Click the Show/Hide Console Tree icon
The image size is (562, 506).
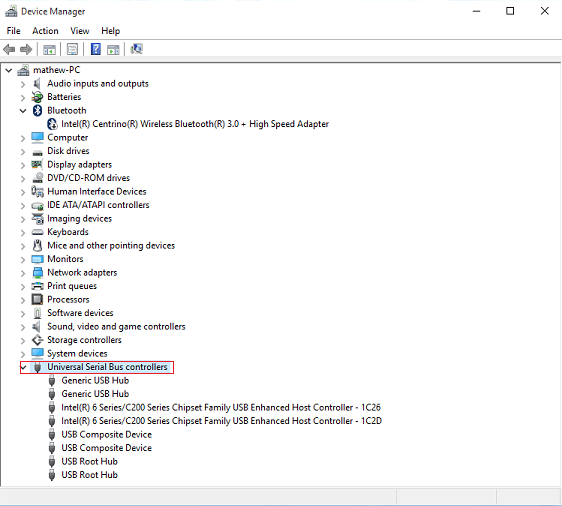click(x=49, y=49)
